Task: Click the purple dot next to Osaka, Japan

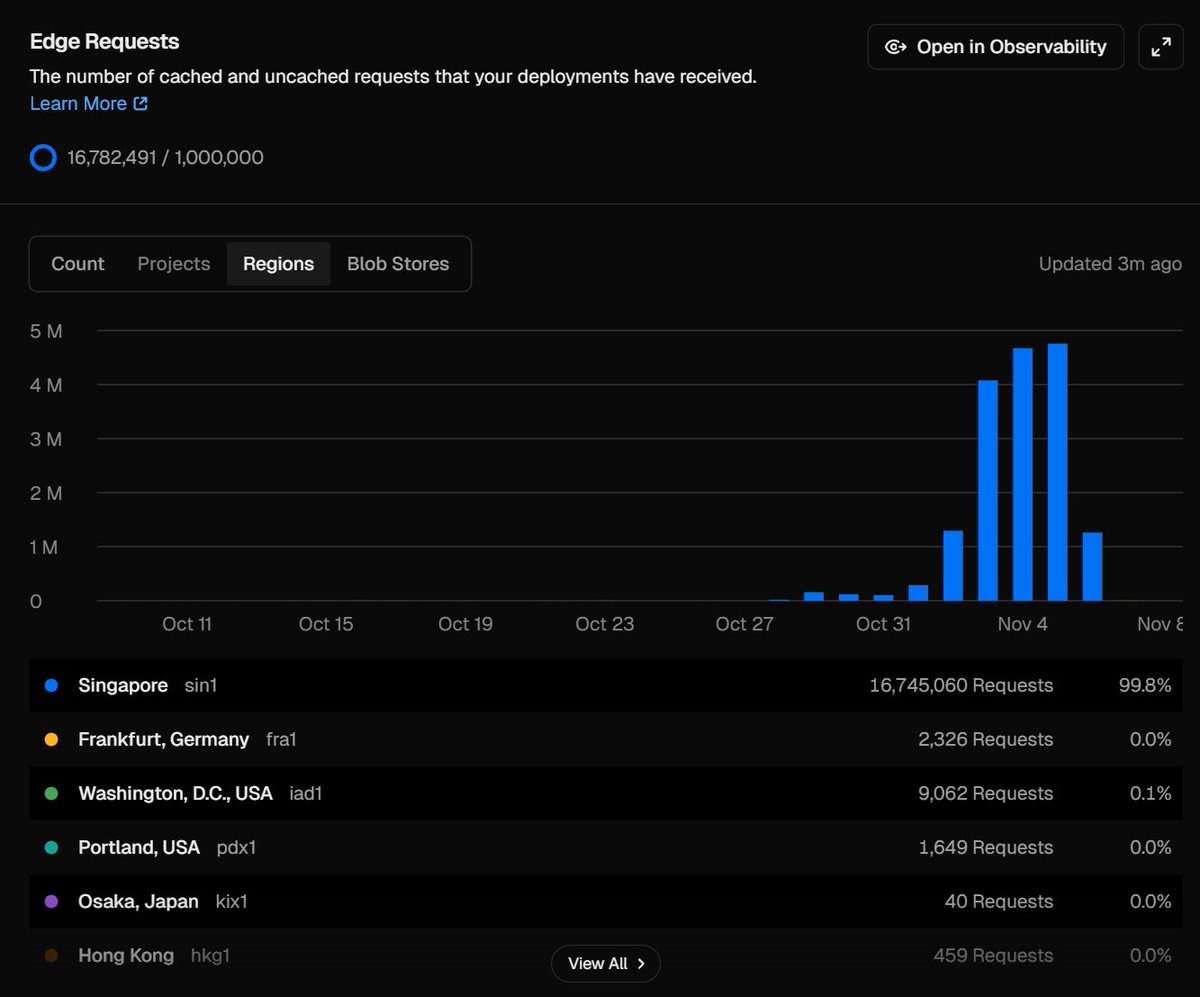Action: [x=52, y=902]
